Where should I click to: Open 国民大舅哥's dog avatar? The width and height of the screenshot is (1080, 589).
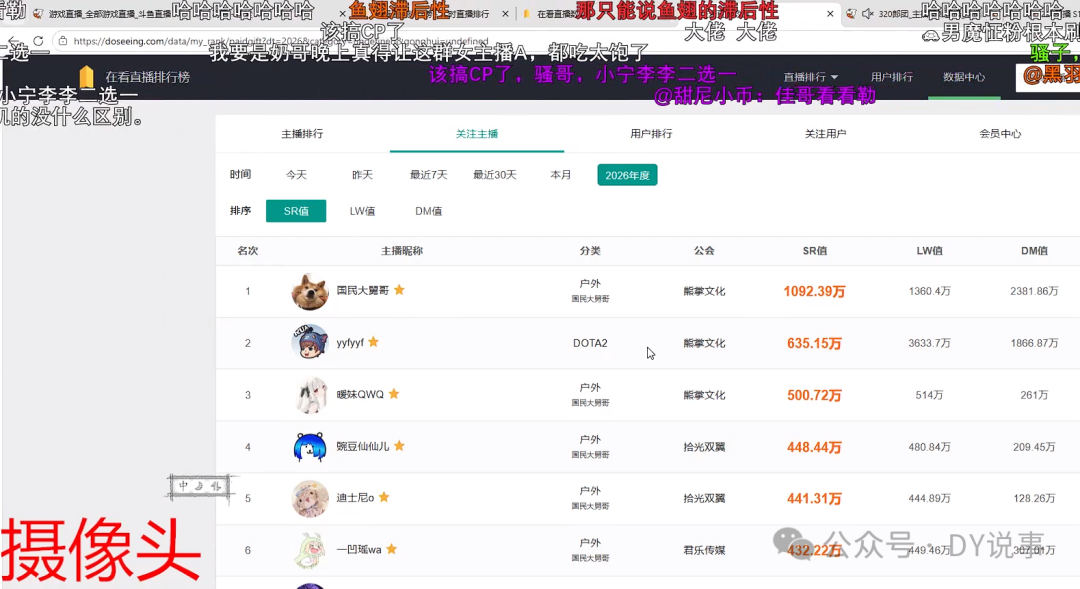(310, 291)
